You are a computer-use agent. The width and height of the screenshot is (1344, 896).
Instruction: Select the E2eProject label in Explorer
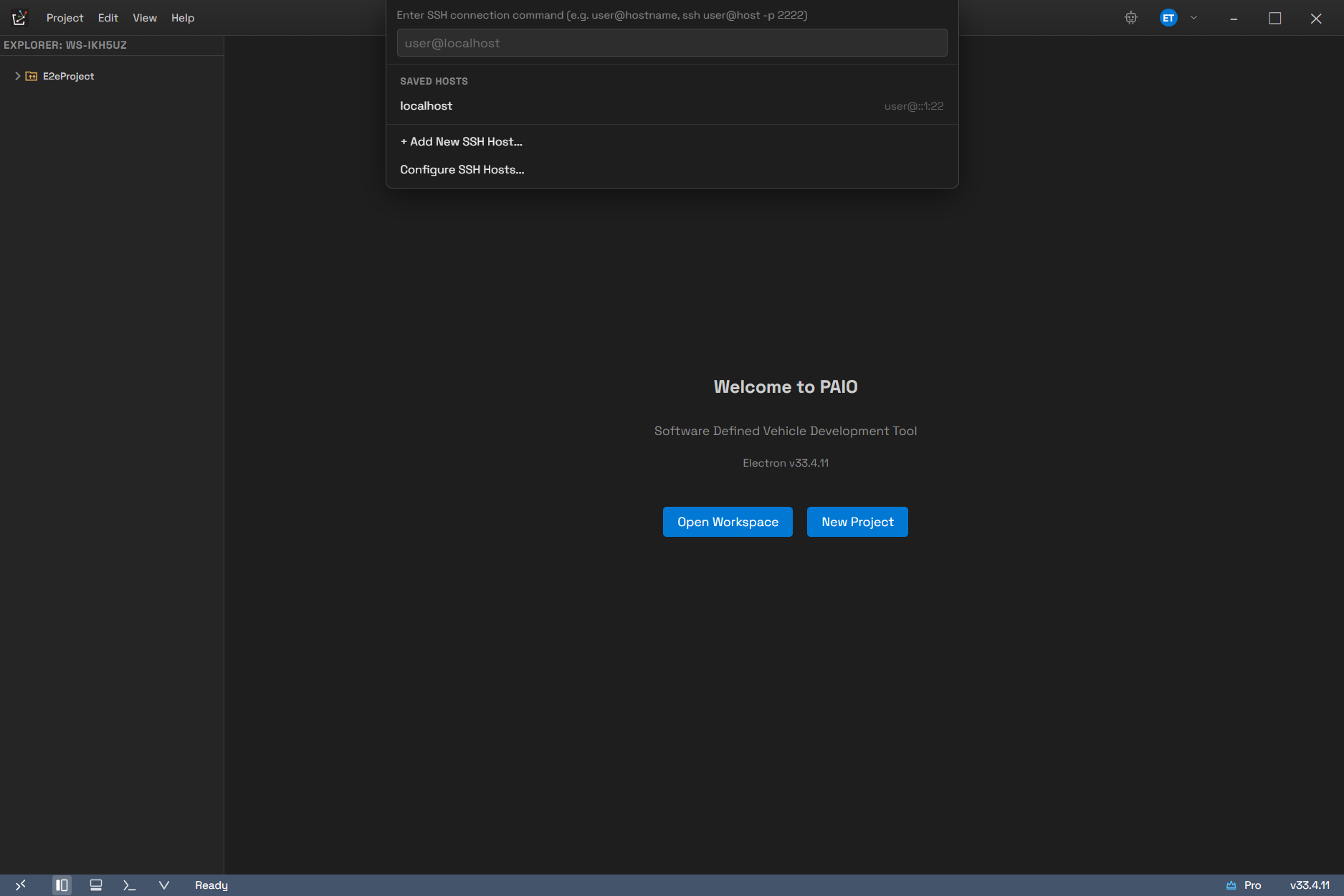tap(69, 76)
